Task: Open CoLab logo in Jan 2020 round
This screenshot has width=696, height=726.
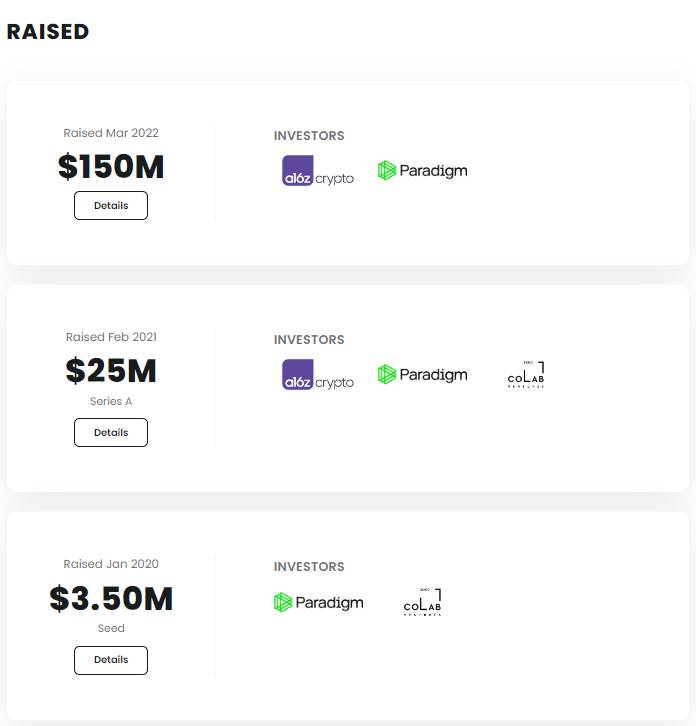Action: point(422,602)
